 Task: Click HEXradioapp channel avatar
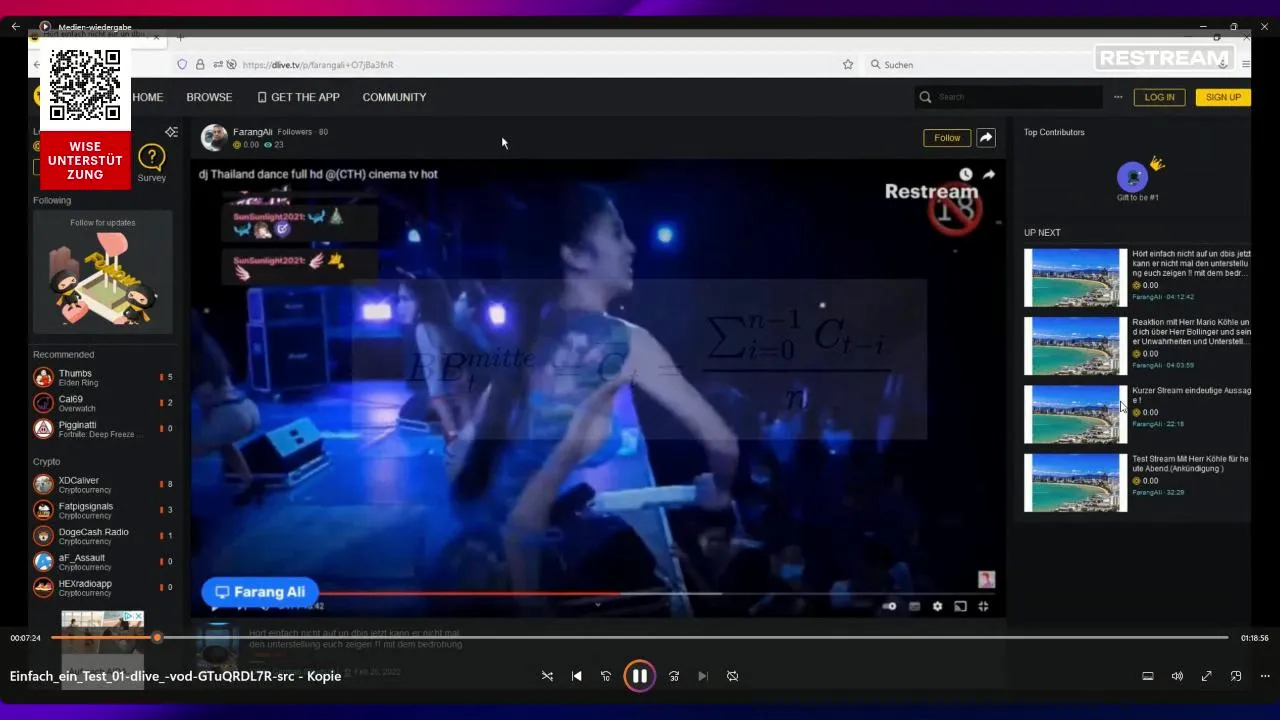(x=43, y=587)
